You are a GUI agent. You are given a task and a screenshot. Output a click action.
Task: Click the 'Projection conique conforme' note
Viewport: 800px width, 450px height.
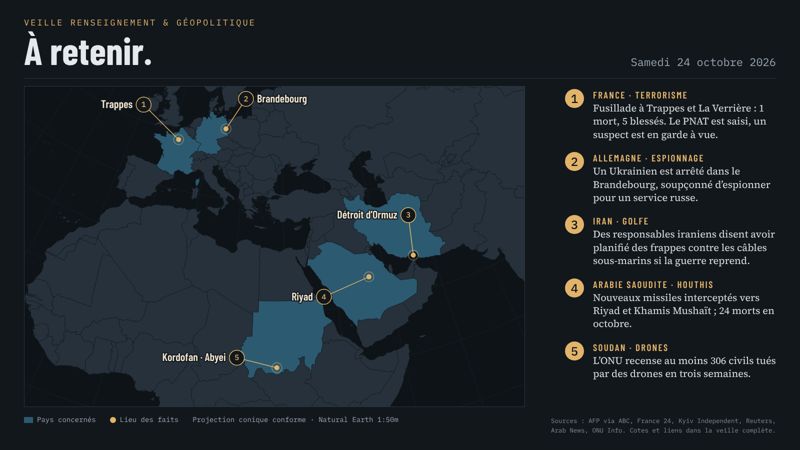(295, 420)
